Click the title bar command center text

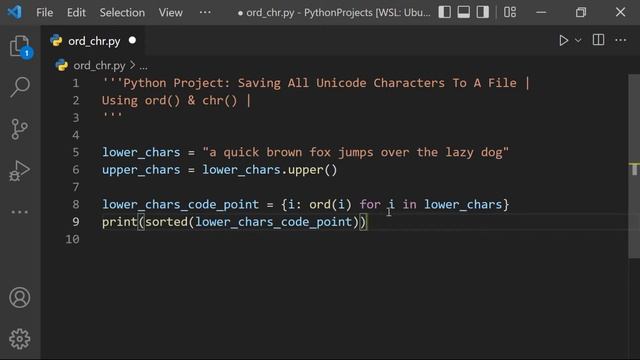point(334,13)
